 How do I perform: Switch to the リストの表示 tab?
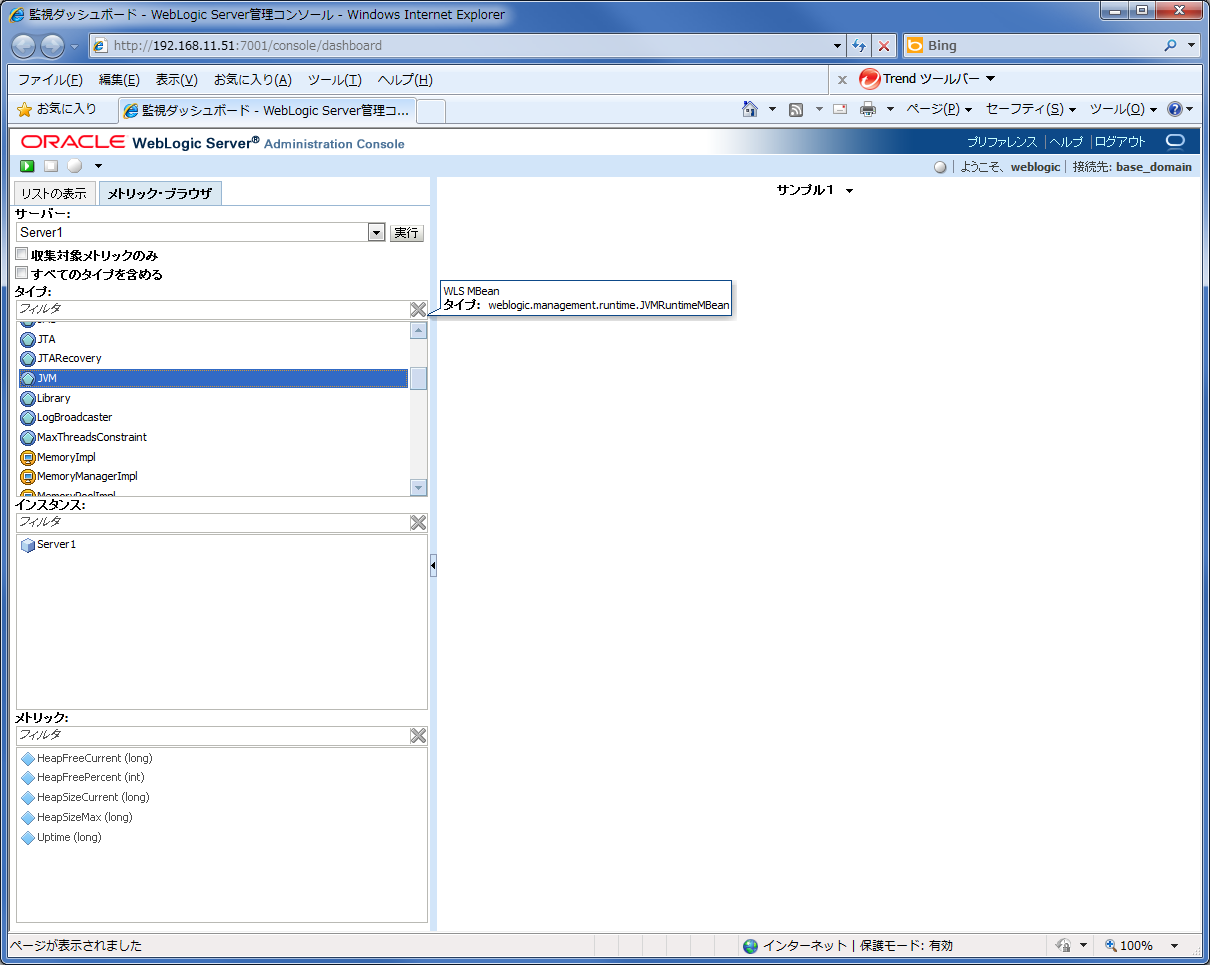coord(55,194)
